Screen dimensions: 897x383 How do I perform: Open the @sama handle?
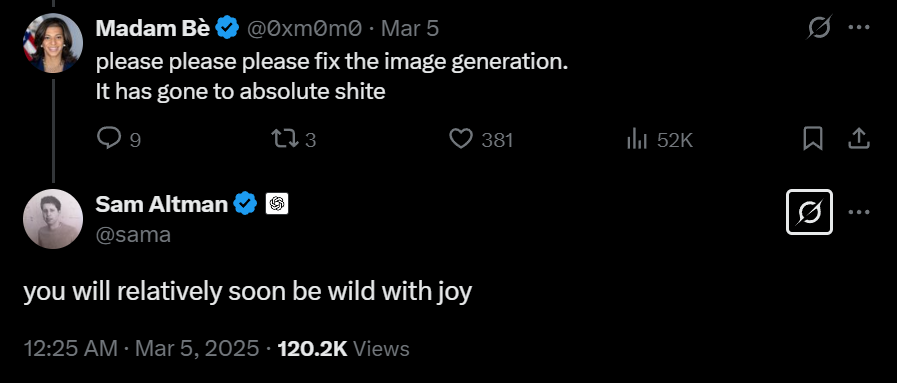tap(133, 234)
